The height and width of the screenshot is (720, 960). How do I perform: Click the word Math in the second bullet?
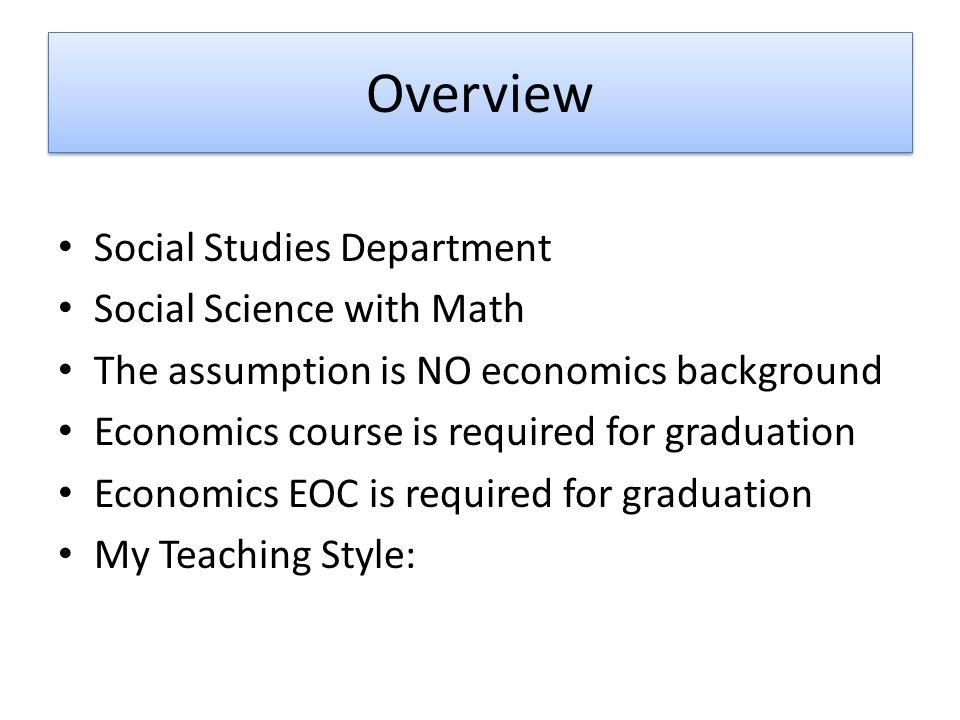pyautogui.click(x=478, y=308)
